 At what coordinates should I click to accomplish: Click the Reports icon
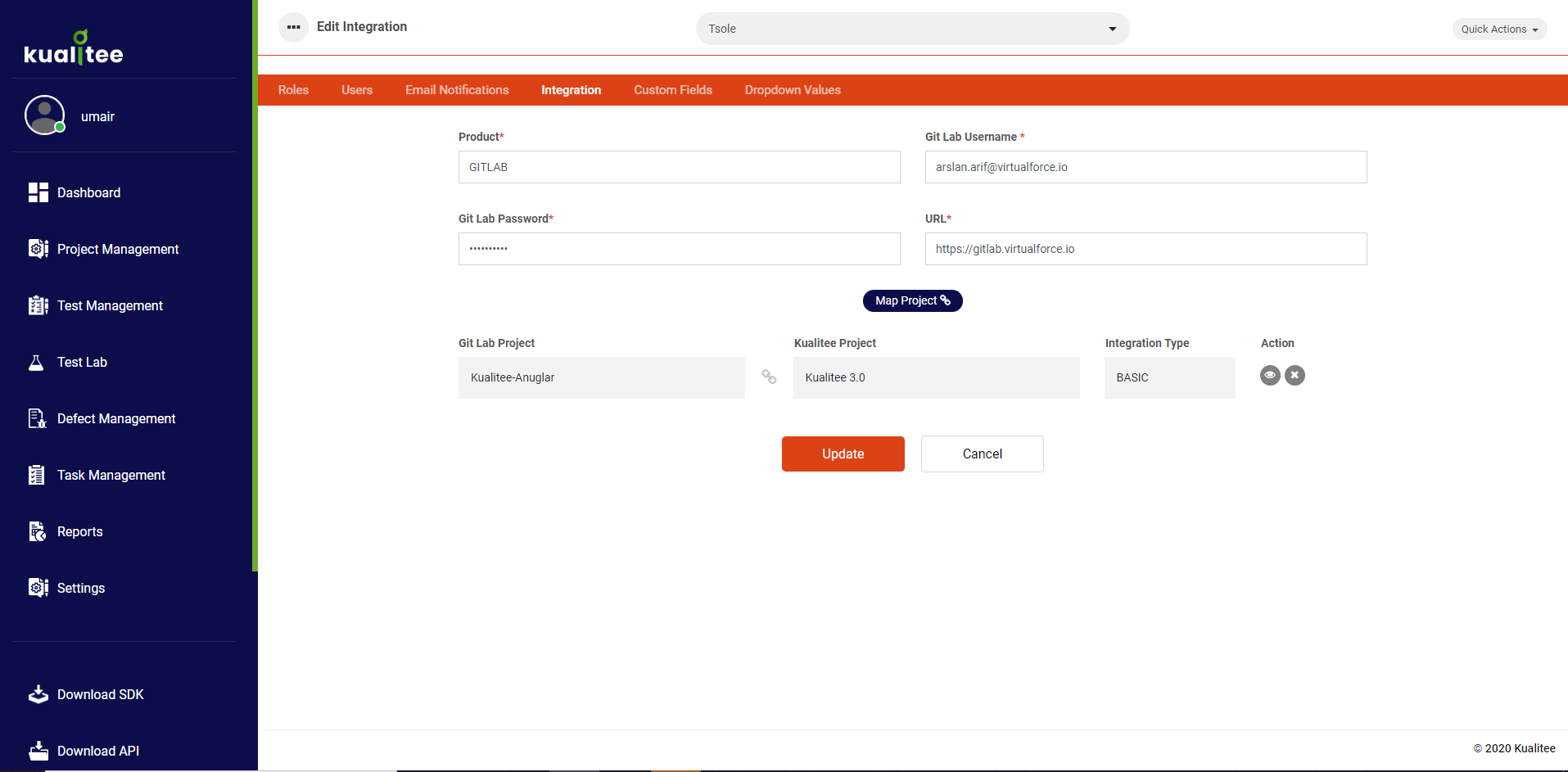(38, 531)
